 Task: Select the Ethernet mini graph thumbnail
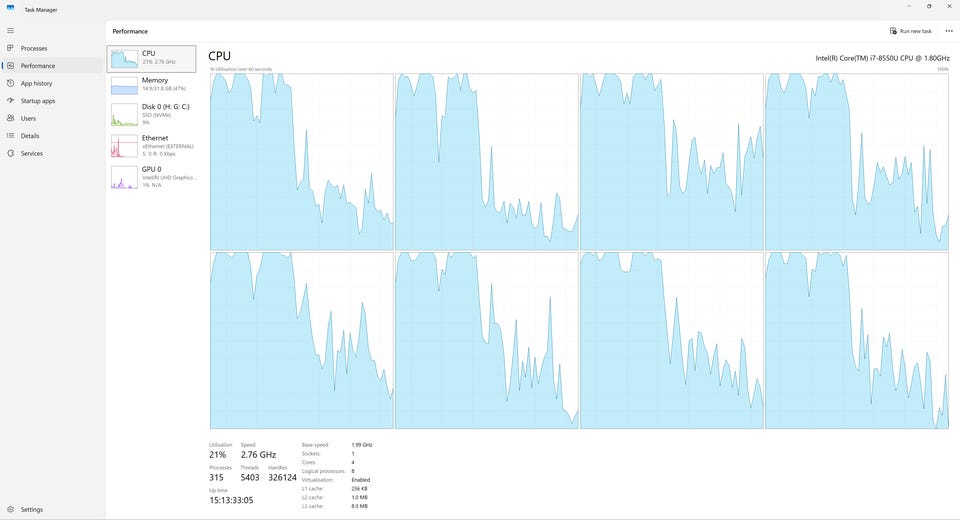click(x=124, y=146)
